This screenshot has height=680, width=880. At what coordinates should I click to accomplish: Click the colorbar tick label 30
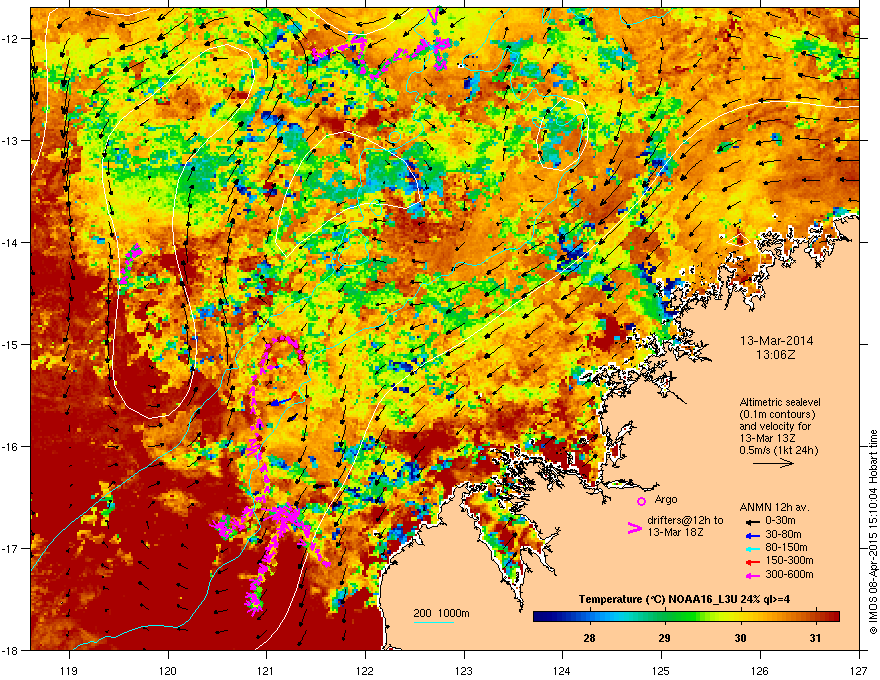(740, 638)
